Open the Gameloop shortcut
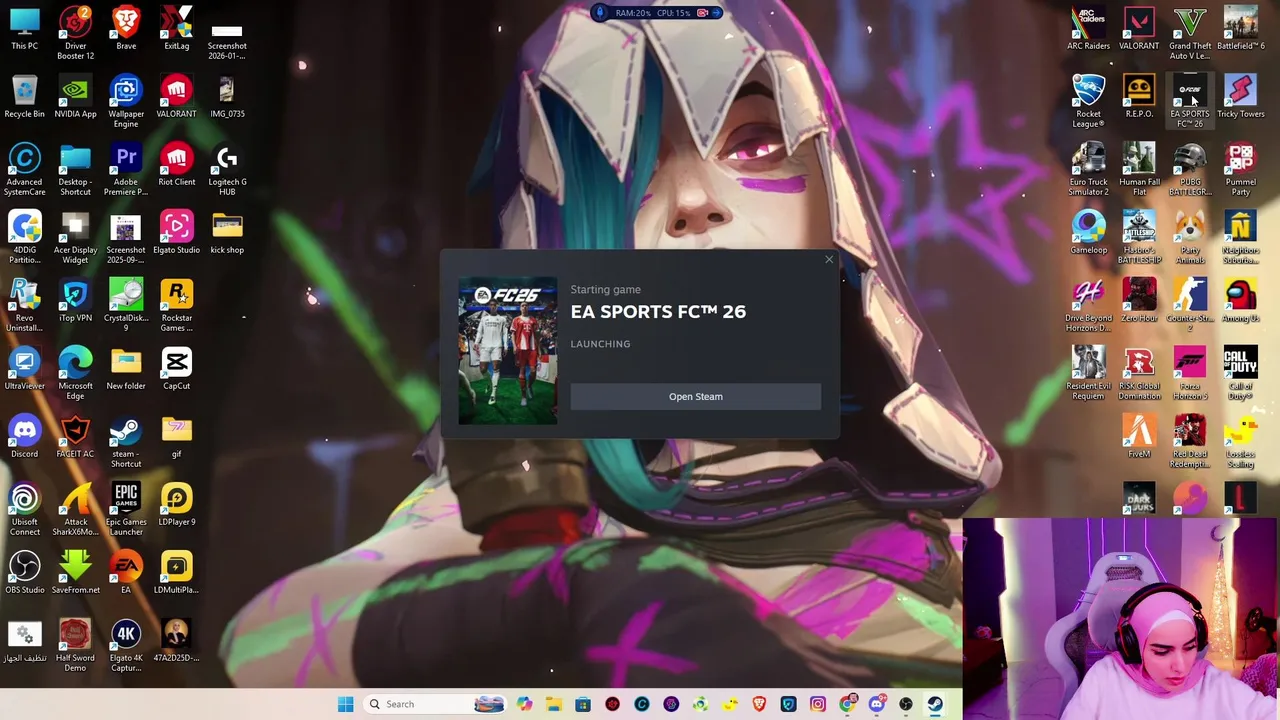 [1088, 233]
